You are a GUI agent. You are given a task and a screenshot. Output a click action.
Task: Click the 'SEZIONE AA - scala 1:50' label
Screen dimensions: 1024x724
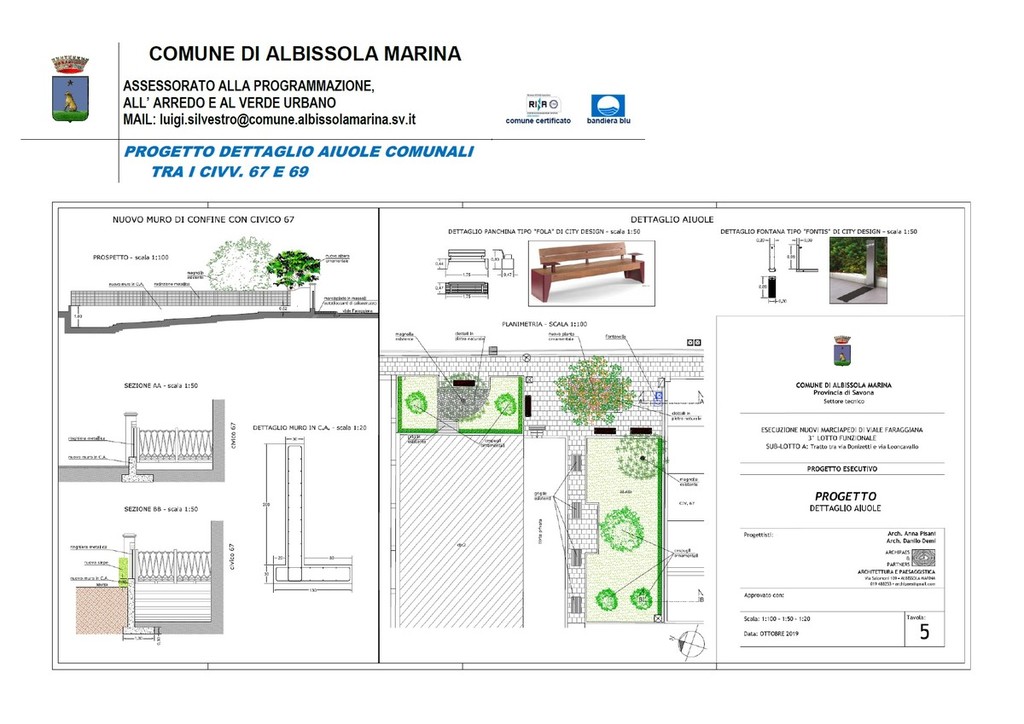tap(160, 385)
